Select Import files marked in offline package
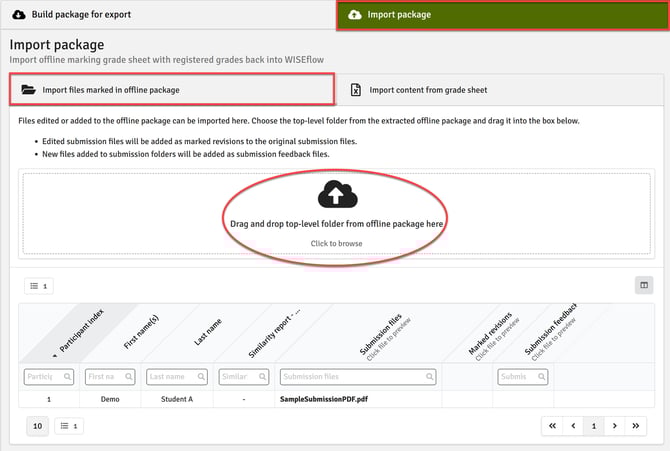The image size is (670, 451). click(x=110, y=90)
